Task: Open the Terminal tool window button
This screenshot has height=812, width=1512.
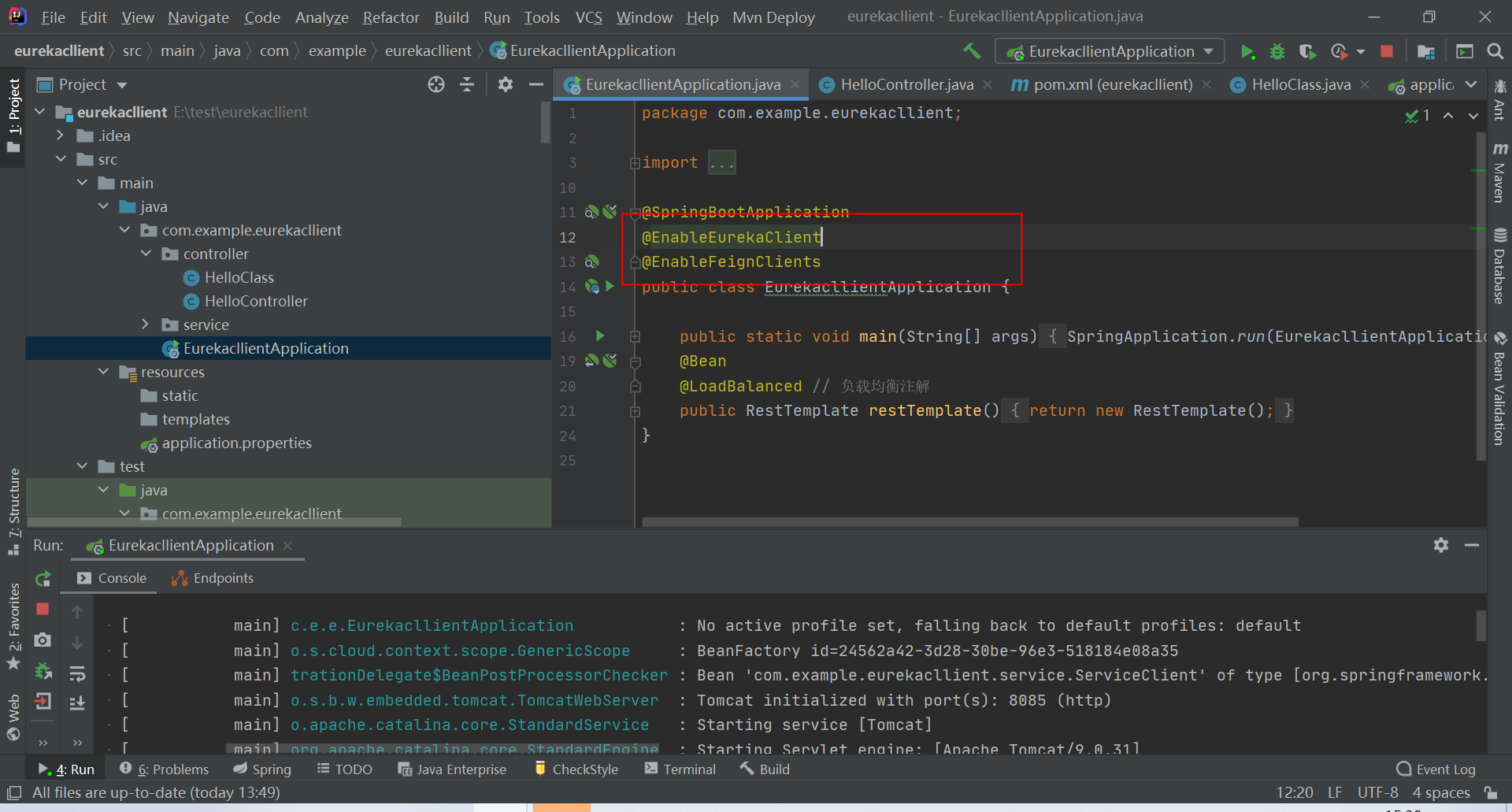Action: [680, 769]
